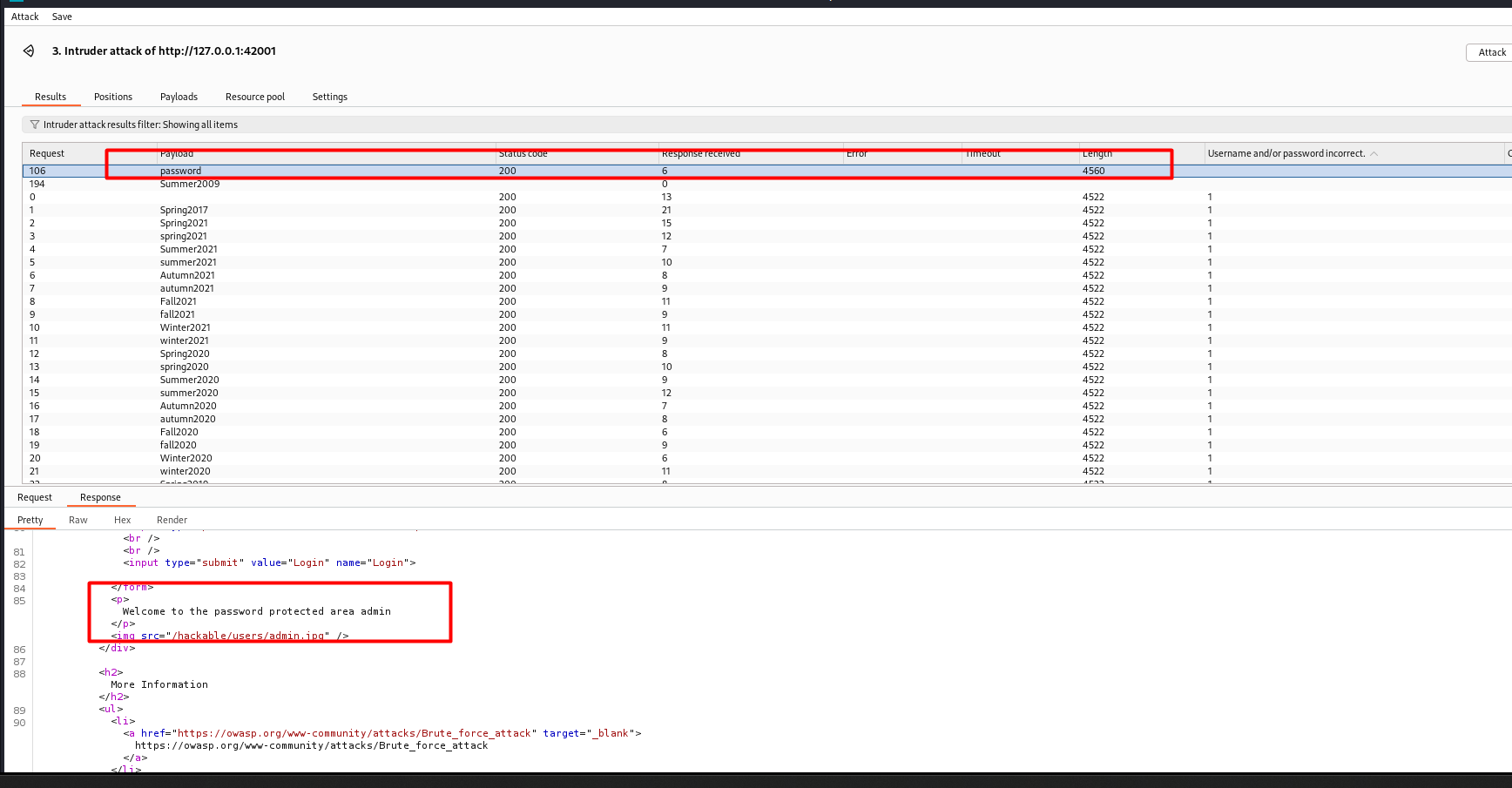
Task: Click the sort arrow on the 'Username and/or password incorrect' column
Action: coord(1374,154)
